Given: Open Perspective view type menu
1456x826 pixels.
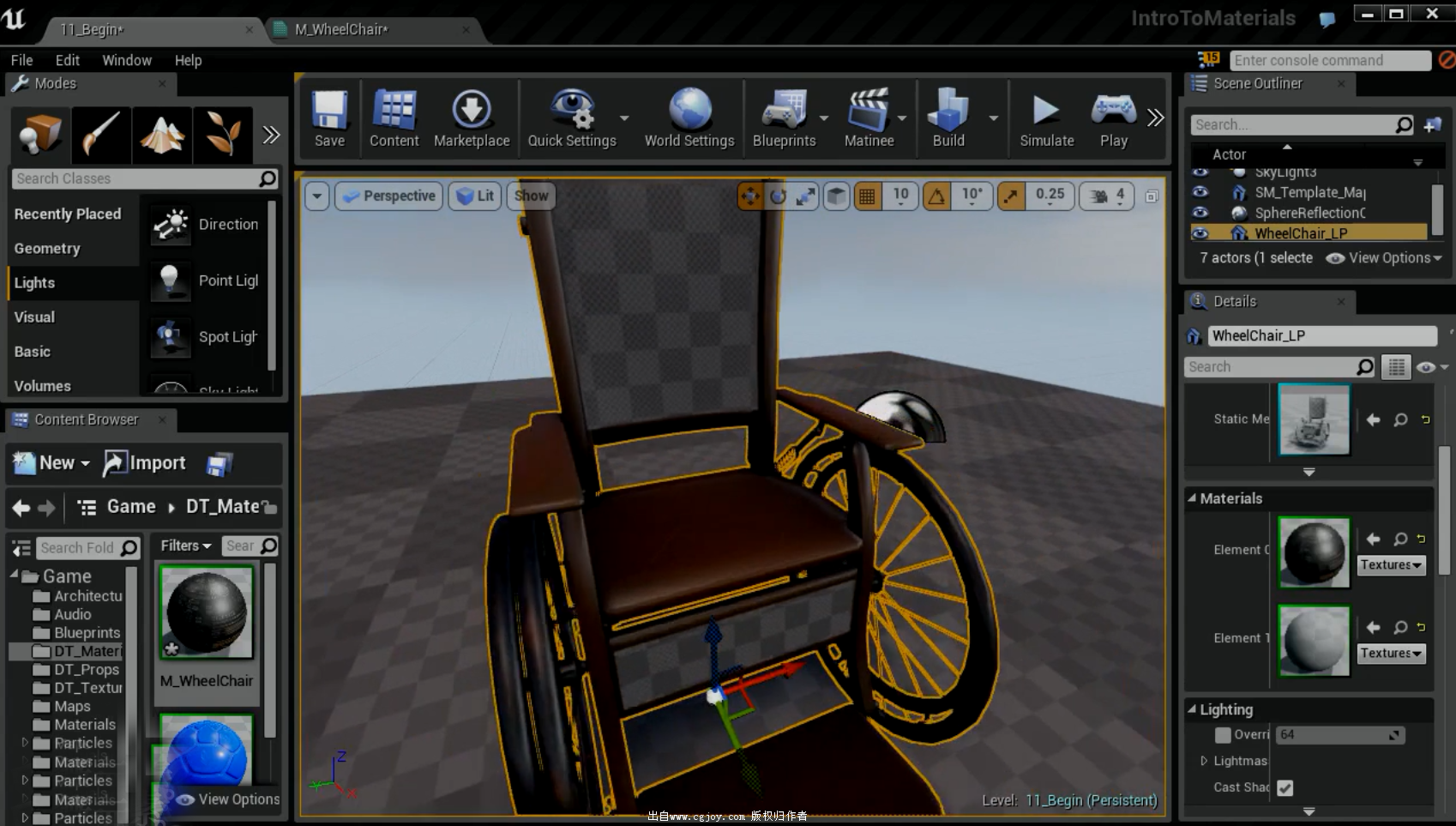Looking at the screenshot, I should pyautogui.click(x=388, y=196).
